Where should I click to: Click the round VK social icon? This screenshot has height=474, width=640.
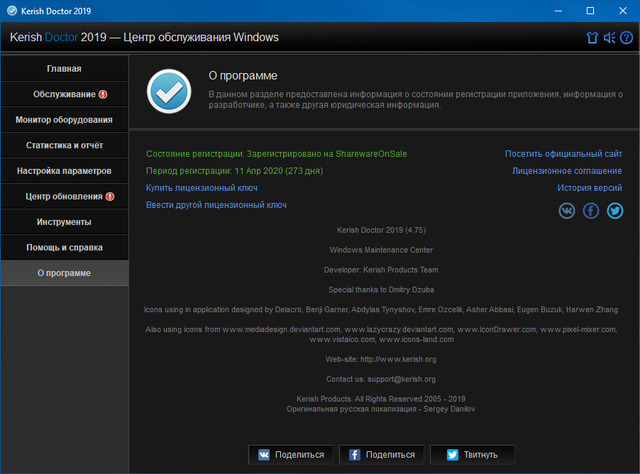[x=567, y=210]
